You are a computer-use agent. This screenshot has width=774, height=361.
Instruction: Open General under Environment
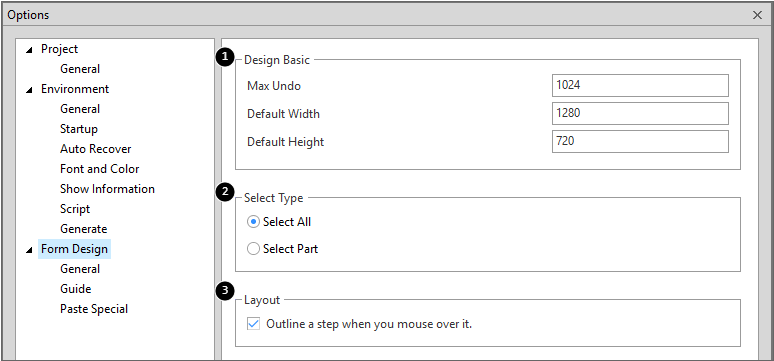pos(80,109)
